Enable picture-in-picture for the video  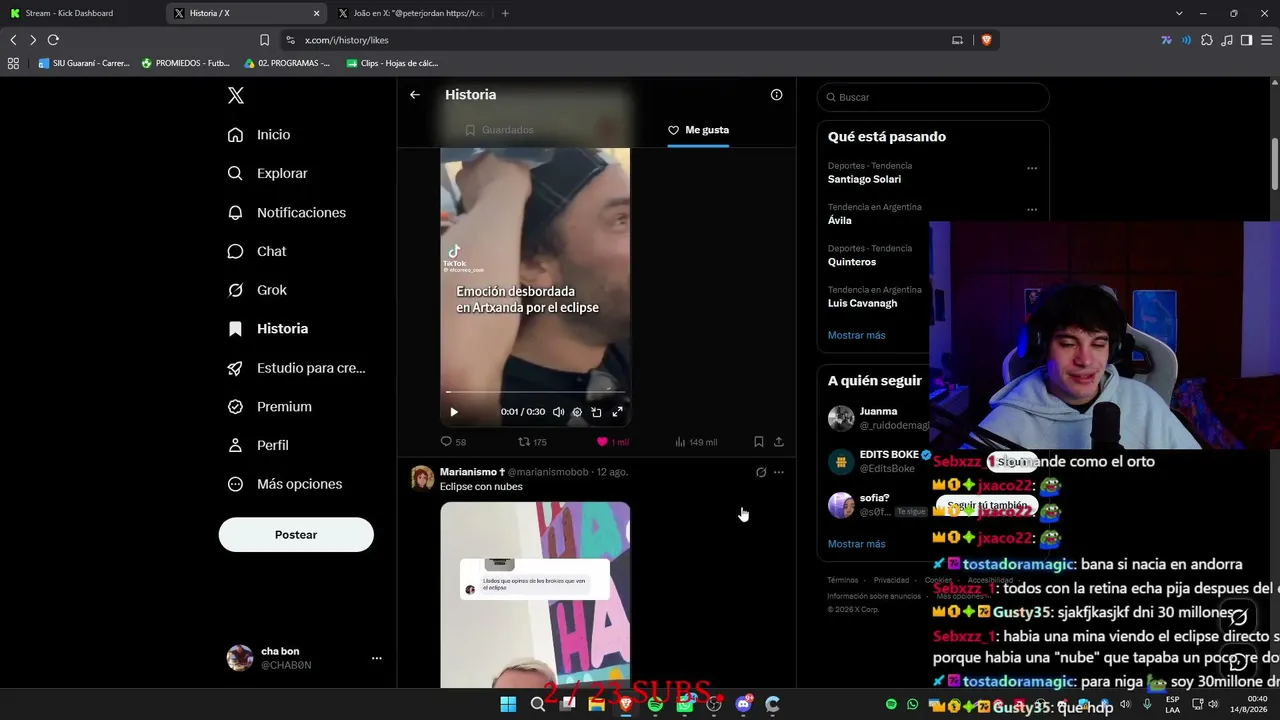coord(597,412)
